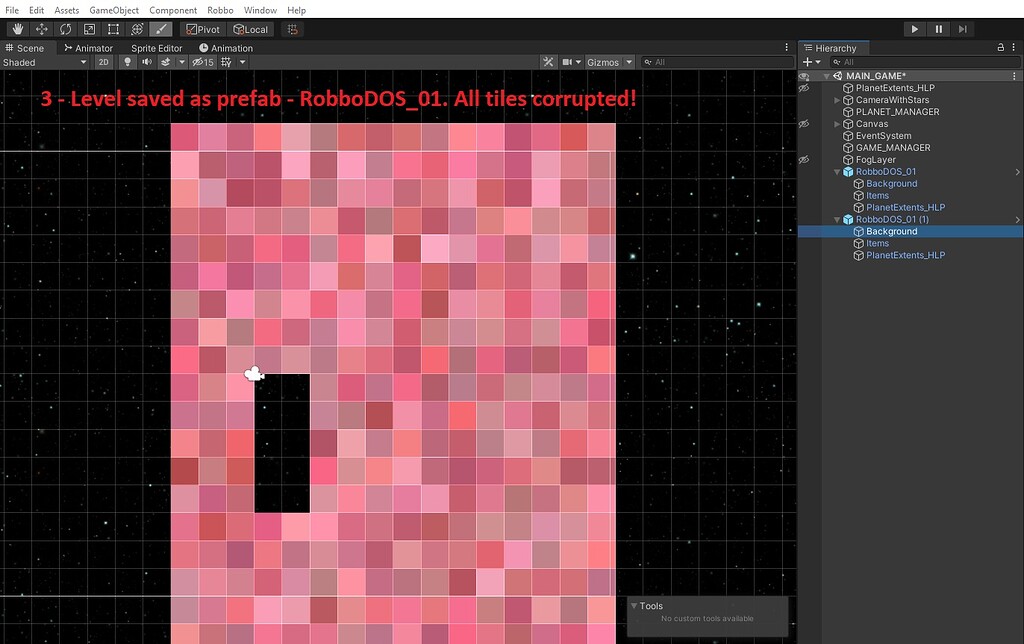Screen dimensions: 1024x644
Task: Expand CameraWithStars in the Hierarchy
Action: [836, 99]
